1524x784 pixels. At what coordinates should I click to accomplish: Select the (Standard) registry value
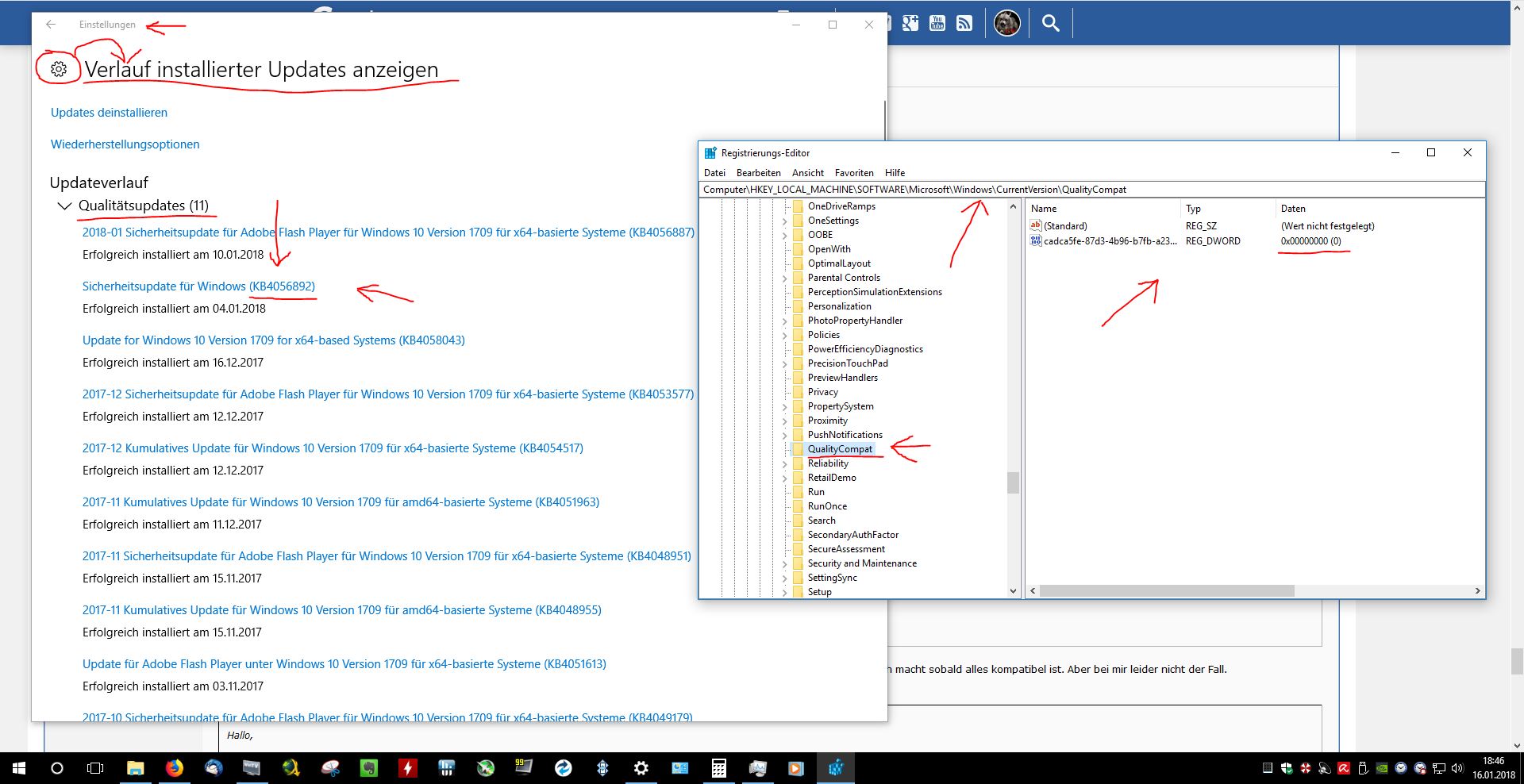(x=1065, y=226)
